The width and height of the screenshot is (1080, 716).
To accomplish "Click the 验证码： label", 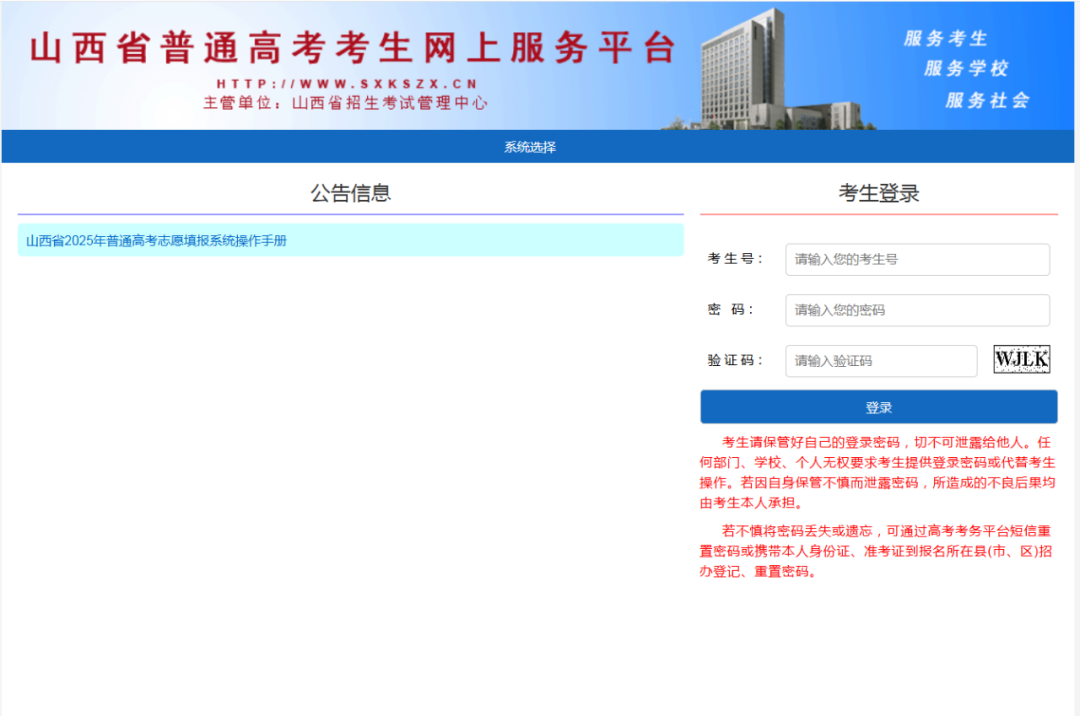I will coord(735,360).
